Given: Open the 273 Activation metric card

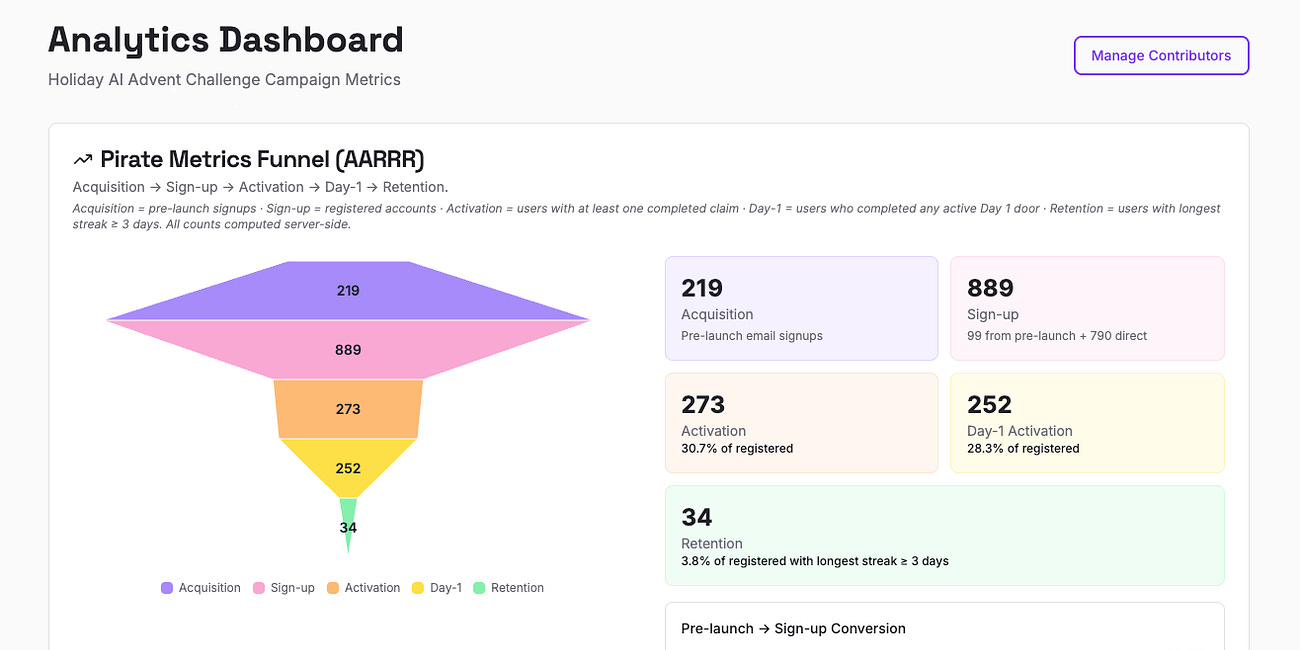Looking at the screenshot, I should [801, 423].
